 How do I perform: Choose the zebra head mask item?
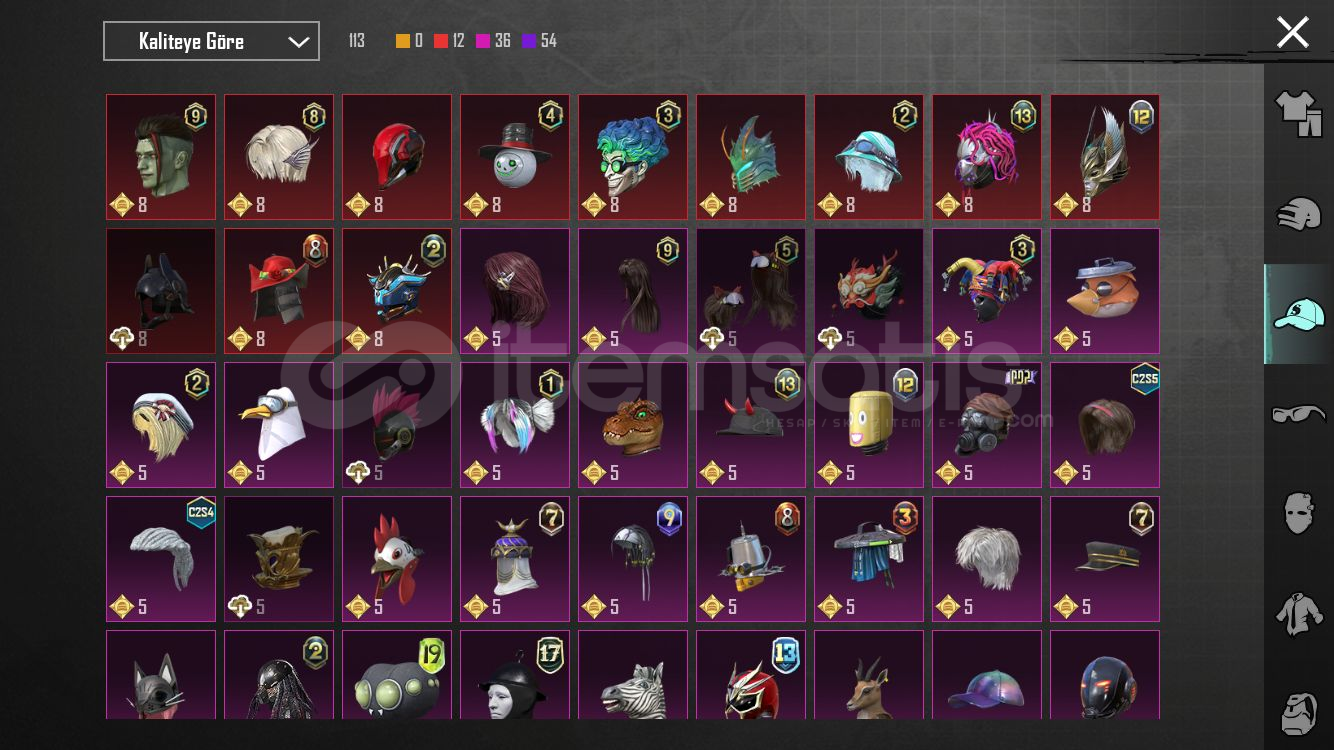tap(633, 675)
